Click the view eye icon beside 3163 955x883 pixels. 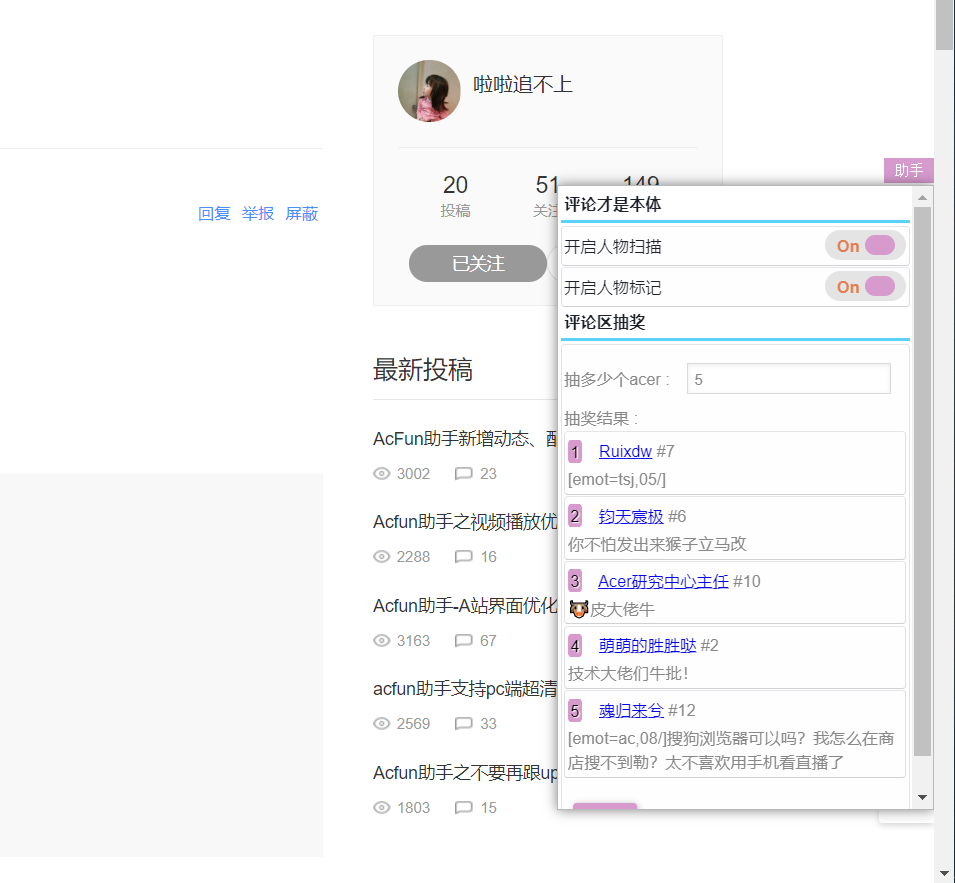[381, 641]
